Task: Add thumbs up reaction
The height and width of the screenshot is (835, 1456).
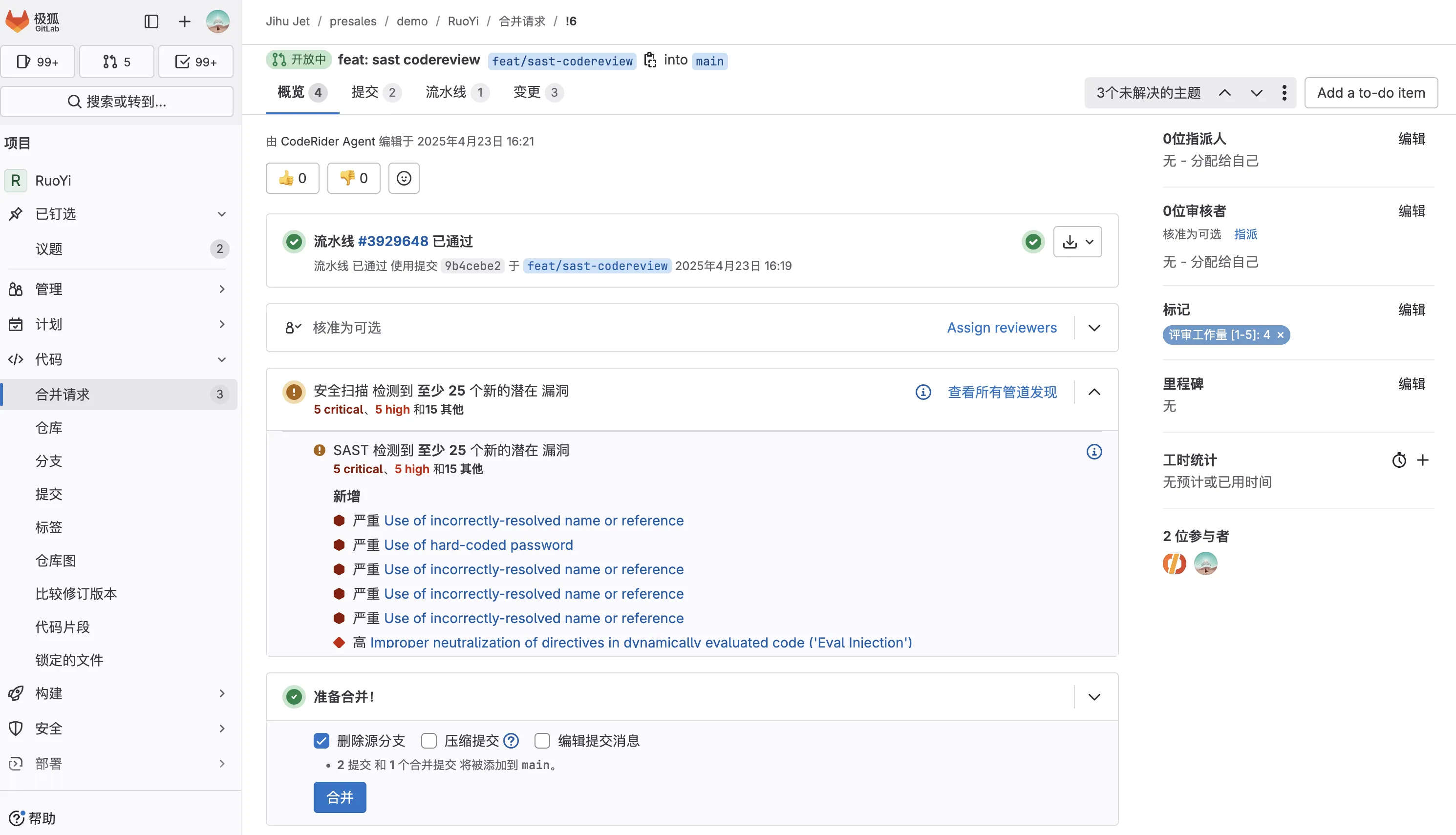Action: [x=293, y=178]
